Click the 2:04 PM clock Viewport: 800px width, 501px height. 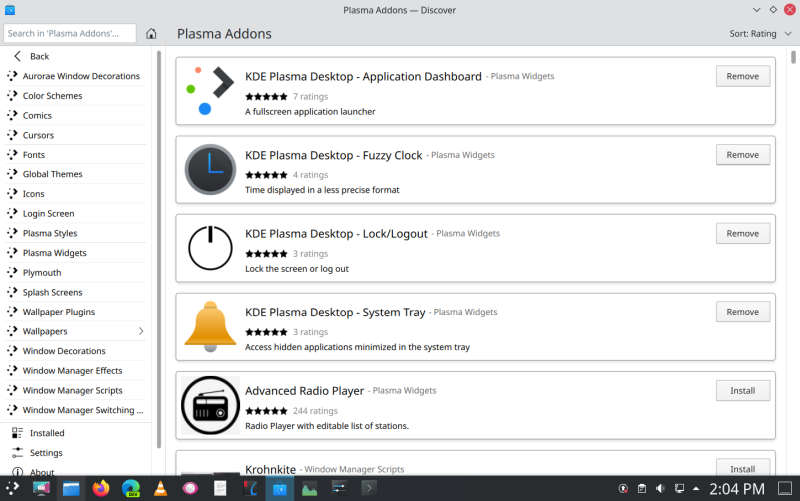[737, 489]
